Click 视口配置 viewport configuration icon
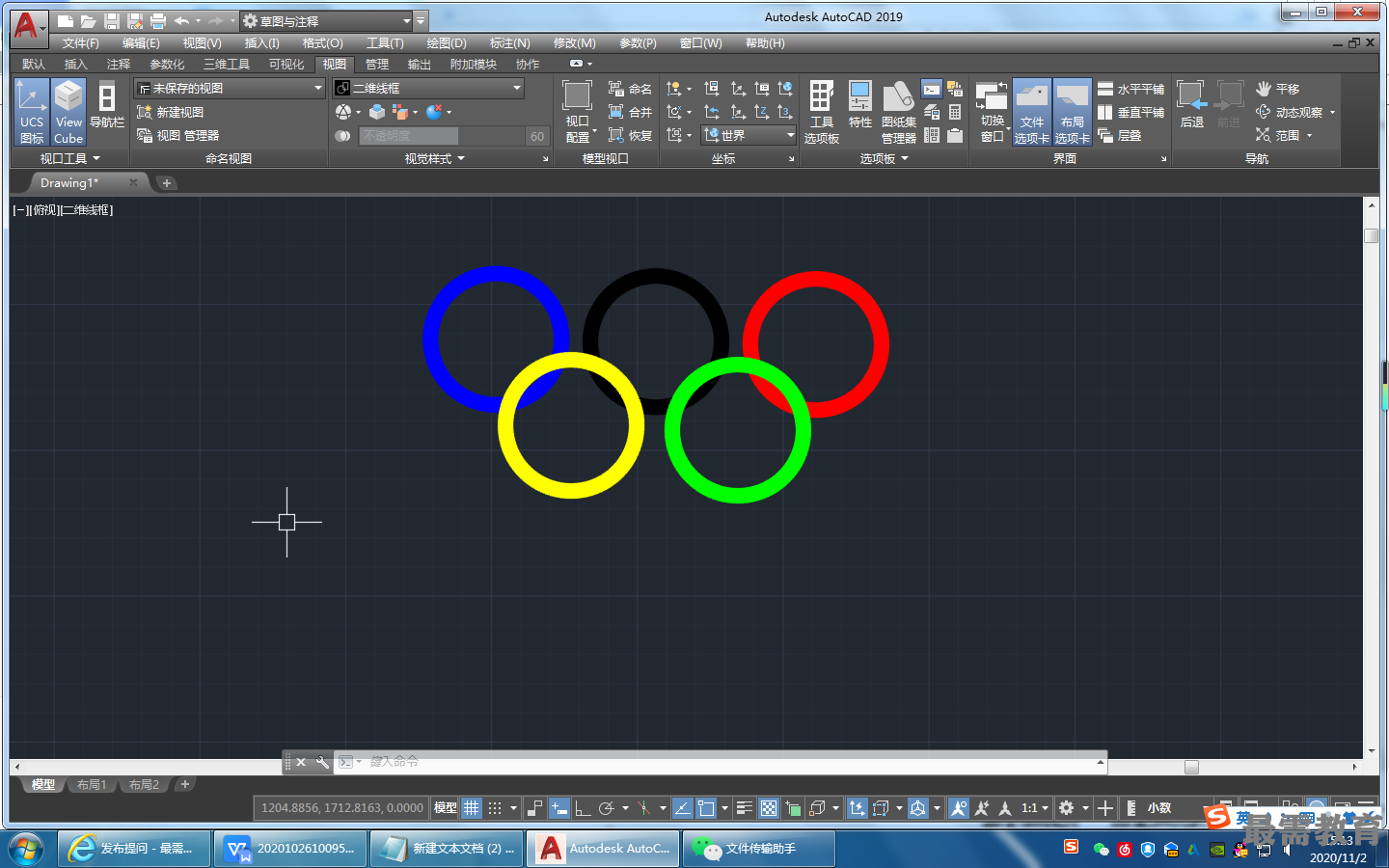Viewport: 1389px width, 868px height. click(x=577, y=95)
